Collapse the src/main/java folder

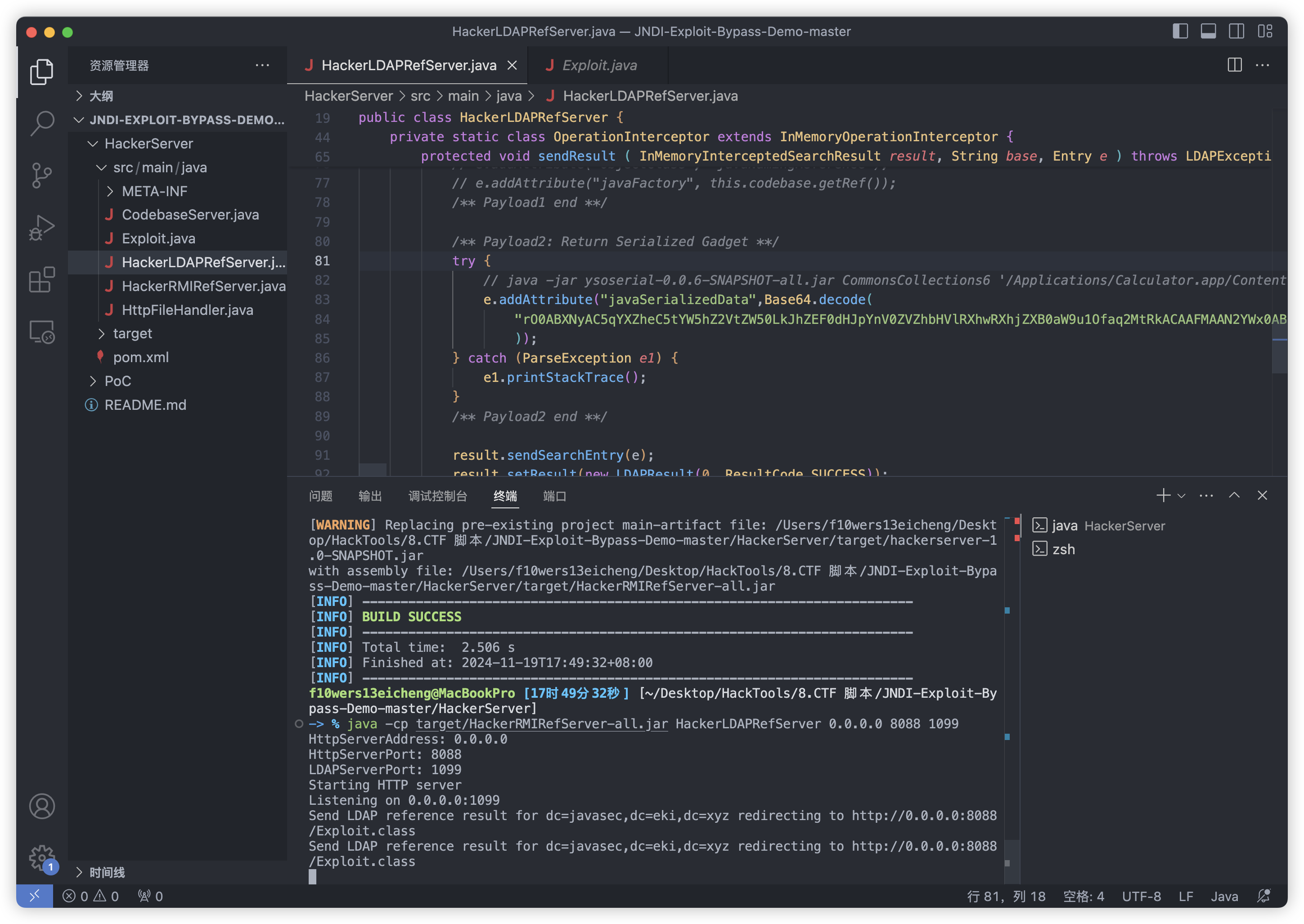click(x=177, y=167)
